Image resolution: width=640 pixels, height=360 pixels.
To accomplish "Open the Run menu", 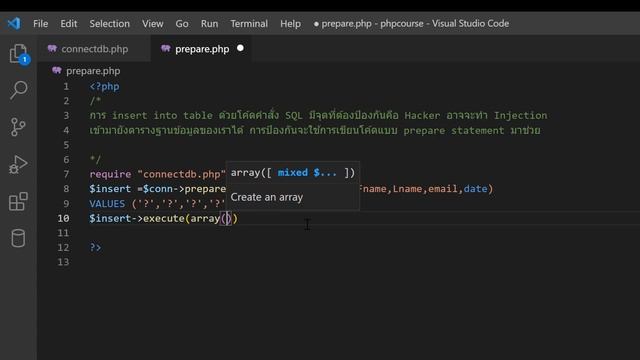I will [209, 24].
